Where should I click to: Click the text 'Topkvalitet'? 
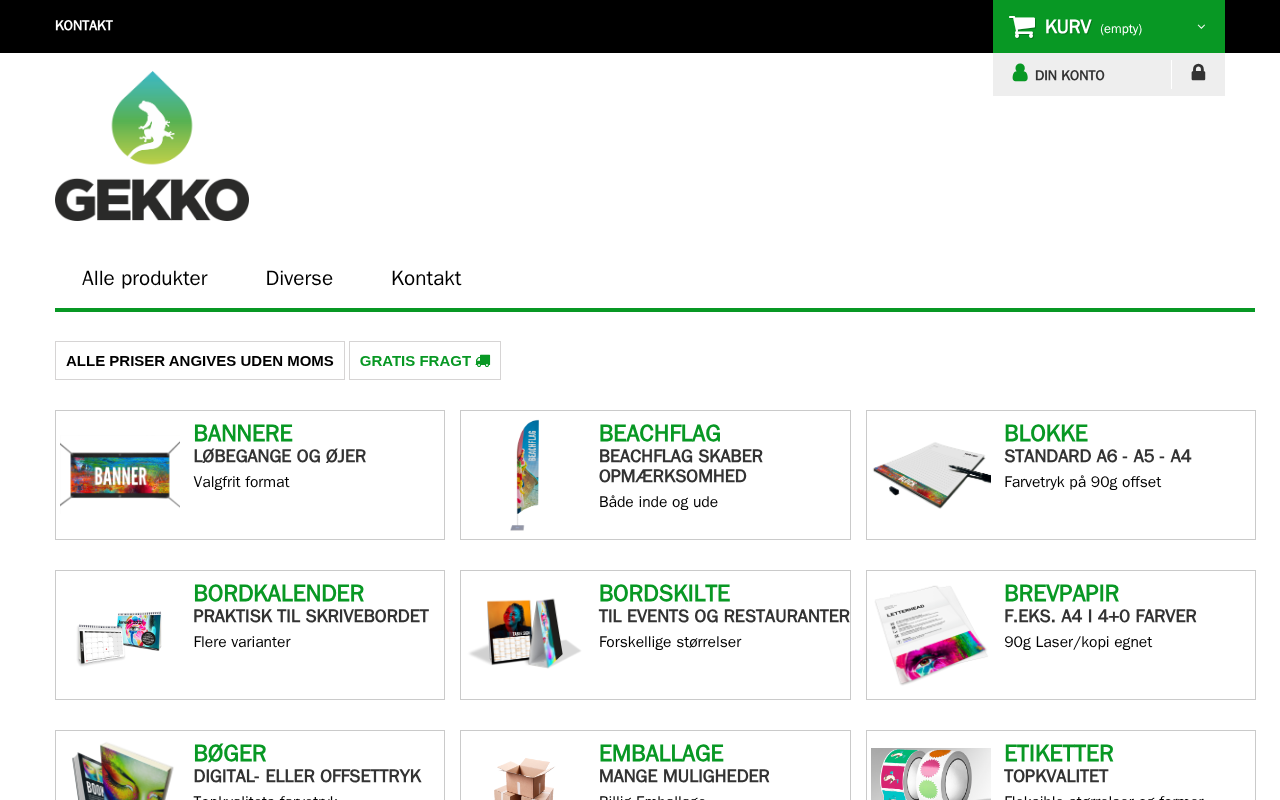click(x=1056, y=777)
